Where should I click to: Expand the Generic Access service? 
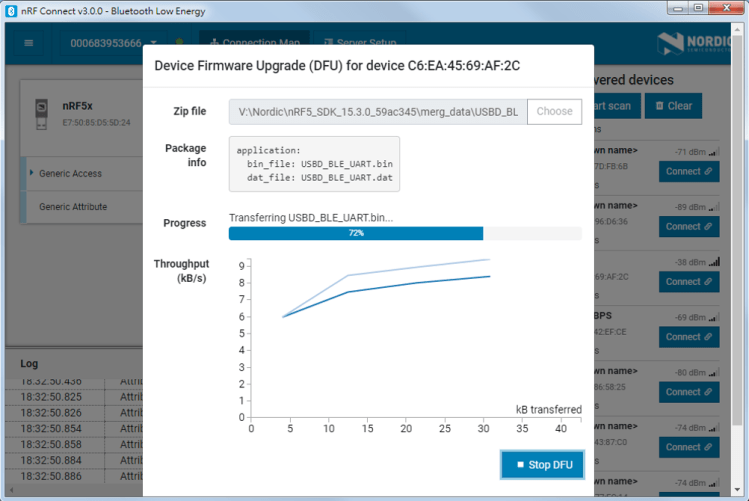coord(72,173)
